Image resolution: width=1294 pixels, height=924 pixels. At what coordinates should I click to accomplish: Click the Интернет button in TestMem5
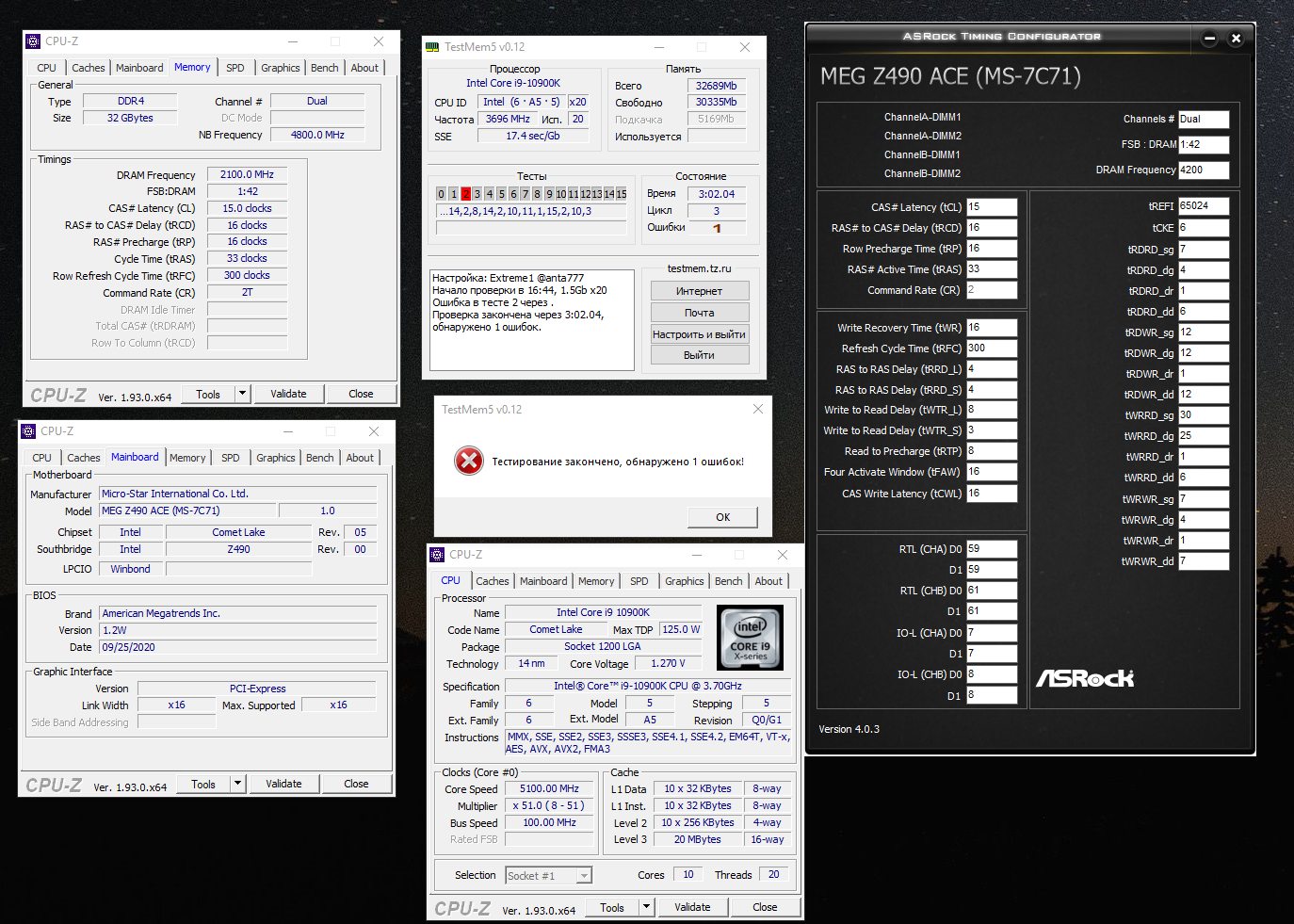coord(700,291)
